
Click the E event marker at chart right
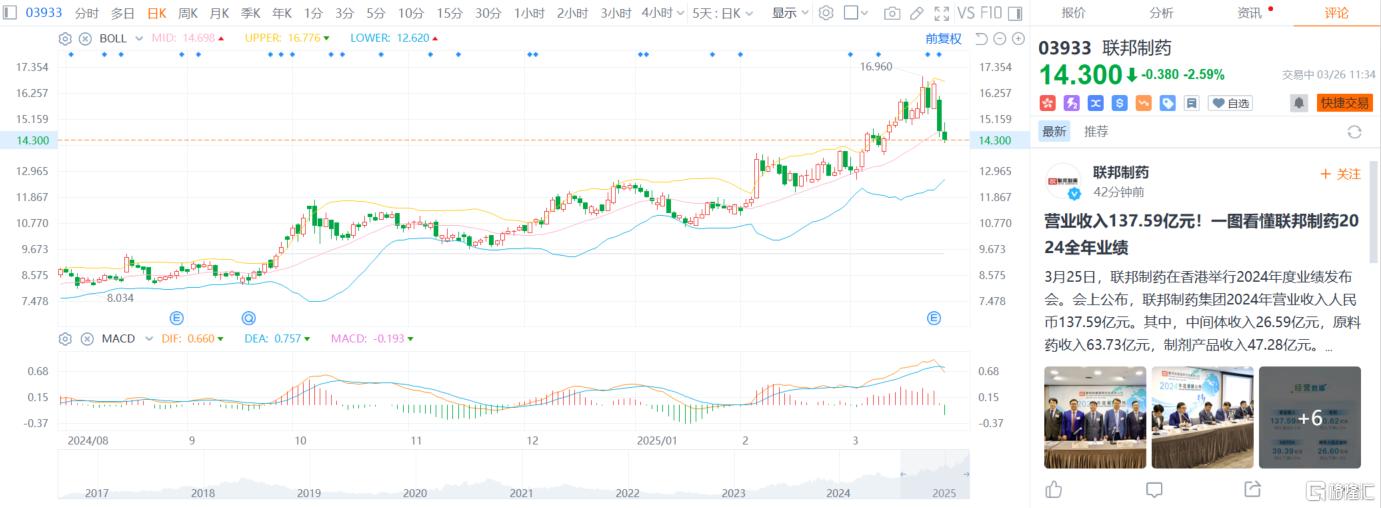point(934,318)
